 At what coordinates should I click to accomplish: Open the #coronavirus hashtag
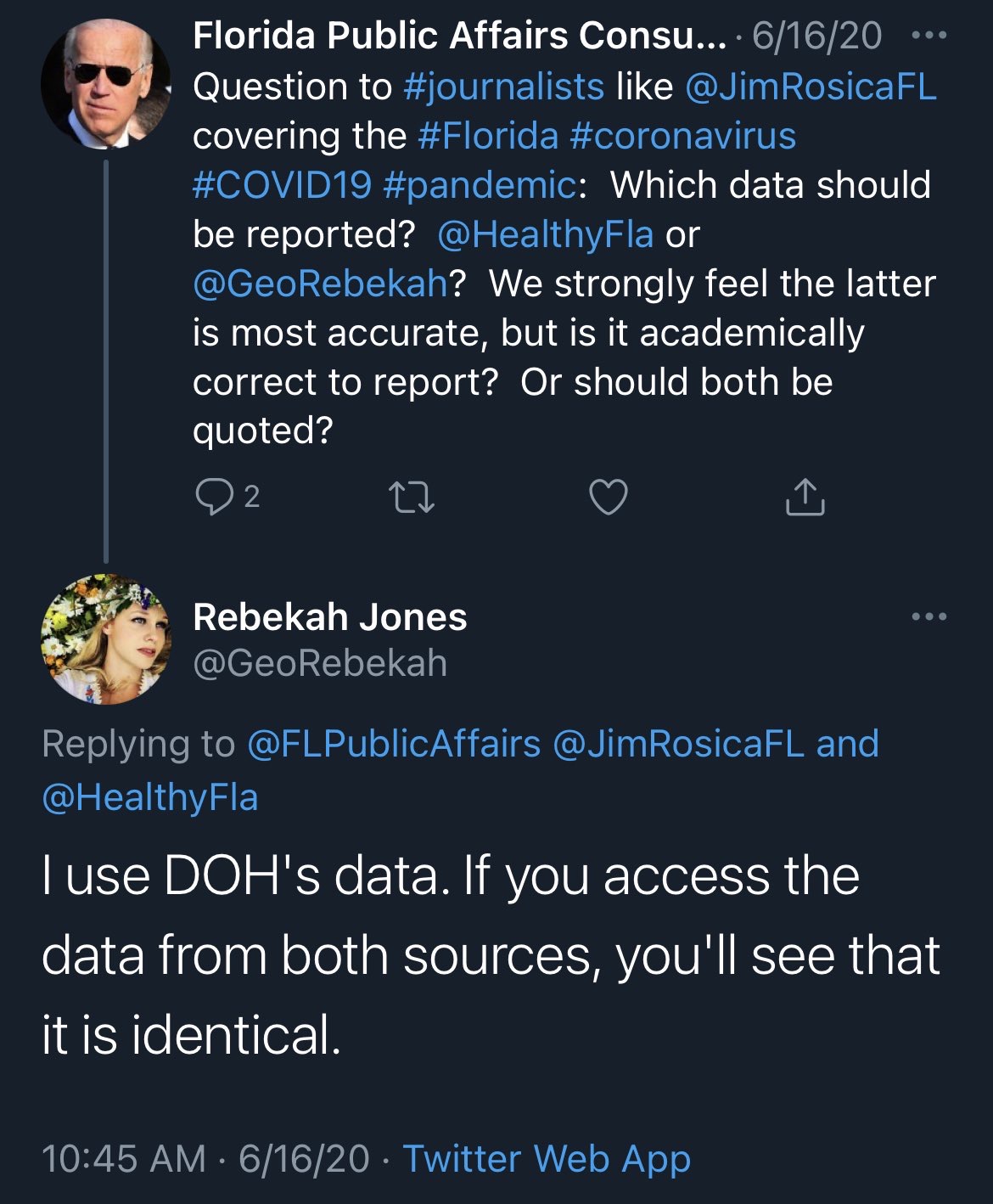click(683, 136)
